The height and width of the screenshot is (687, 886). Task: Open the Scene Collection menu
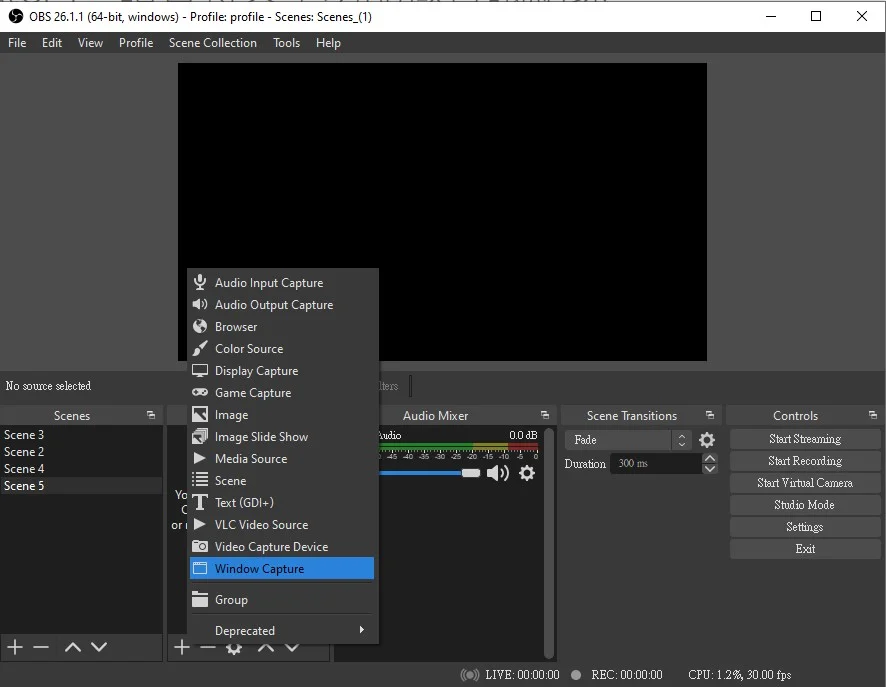coord(212,43)
